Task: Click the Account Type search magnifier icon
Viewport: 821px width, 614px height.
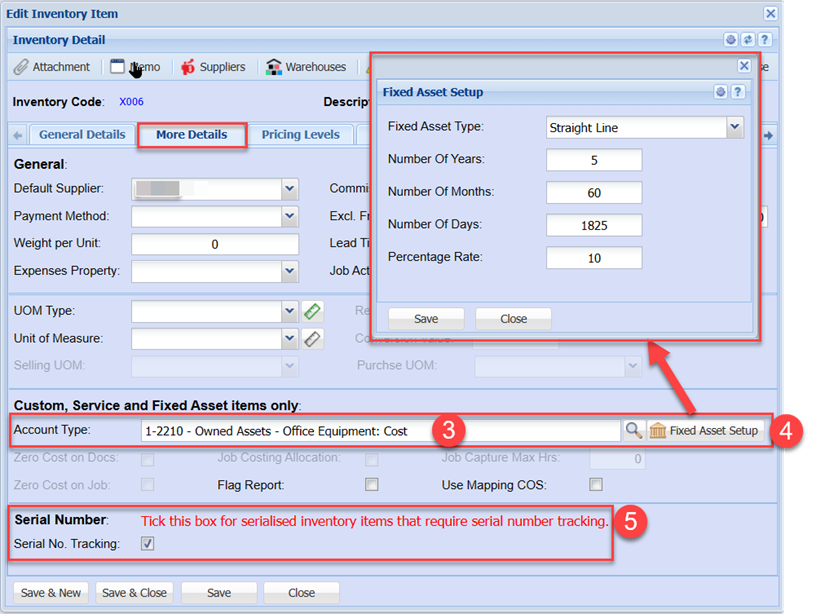Action: (634, 430)
